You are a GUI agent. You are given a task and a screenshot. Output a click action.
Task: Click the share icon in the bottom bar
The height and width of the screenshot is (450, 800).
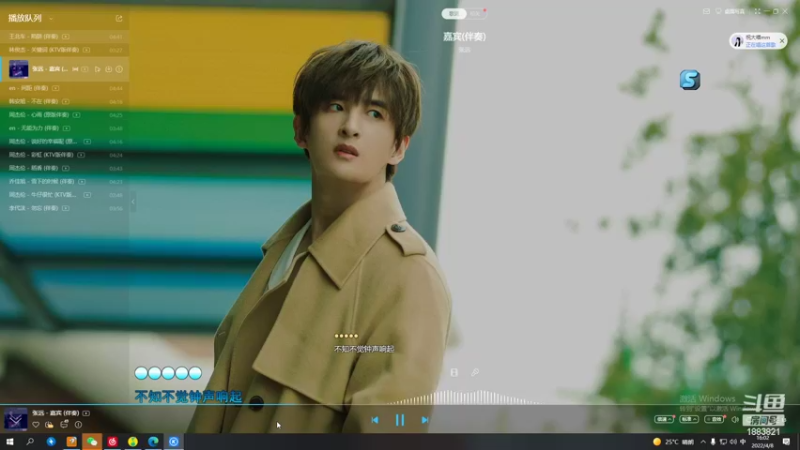(64, 424)
